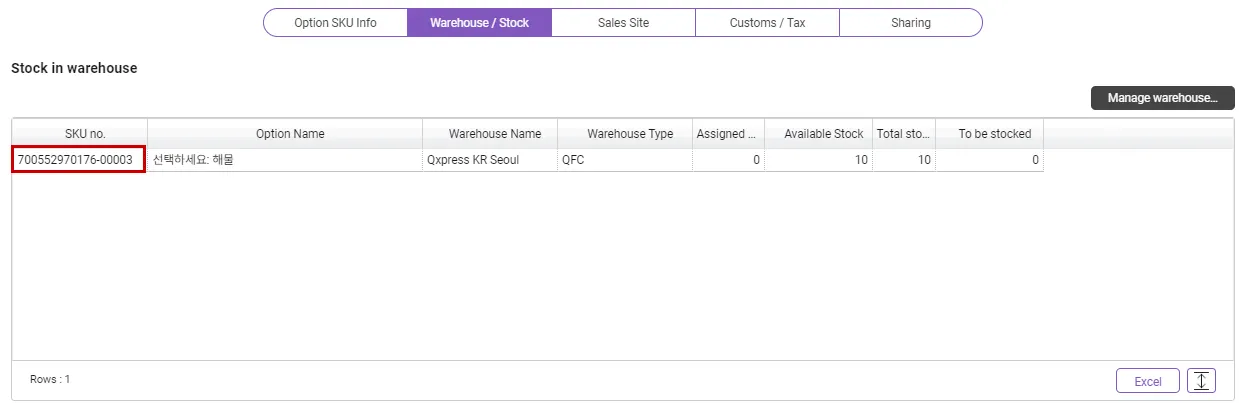The image size is (1239, 403).
Task: Click the Available Stock column header
Action: pyautogui.click(x=823, y=134)
